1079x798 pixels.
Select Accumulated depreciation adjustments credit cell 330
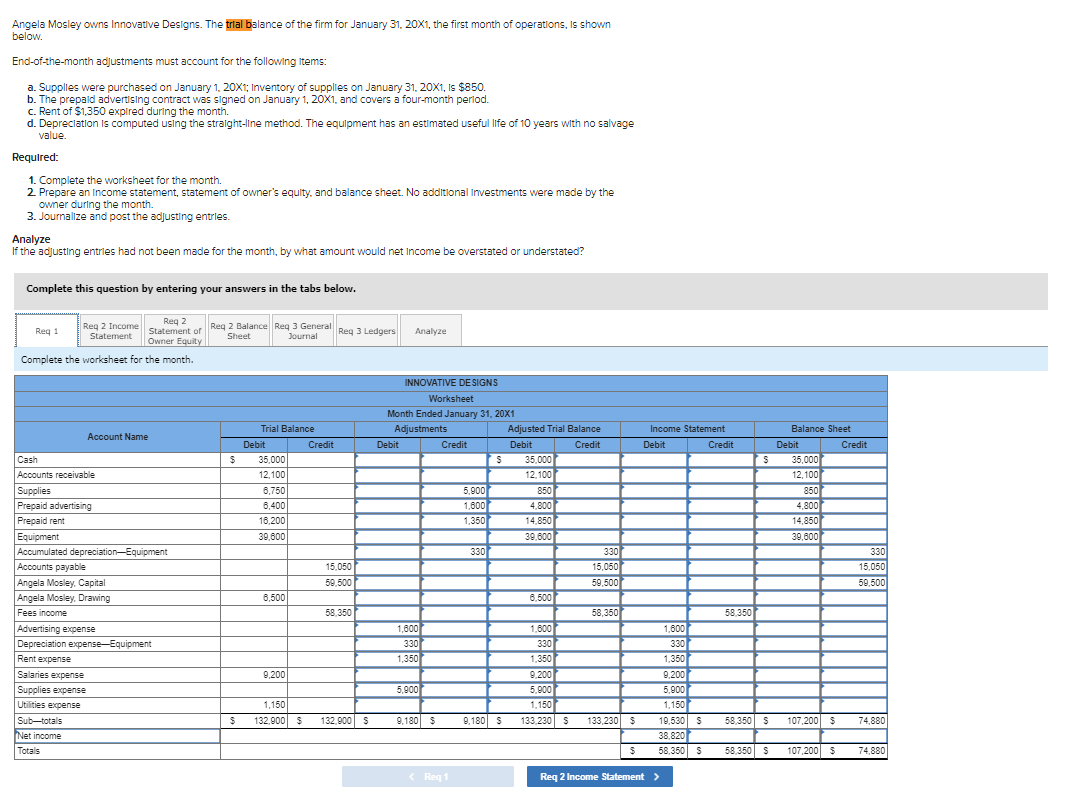454,552
